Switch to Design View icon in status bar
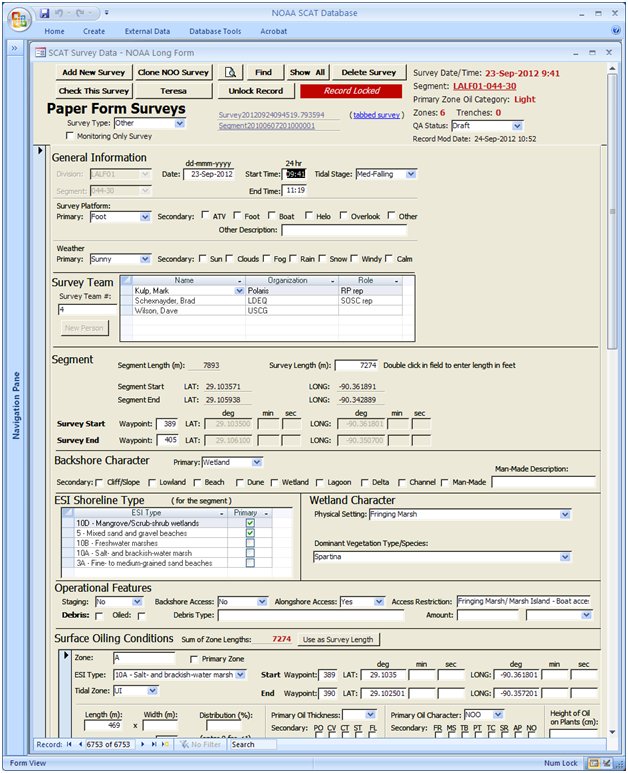 click(x=607, y=763)
